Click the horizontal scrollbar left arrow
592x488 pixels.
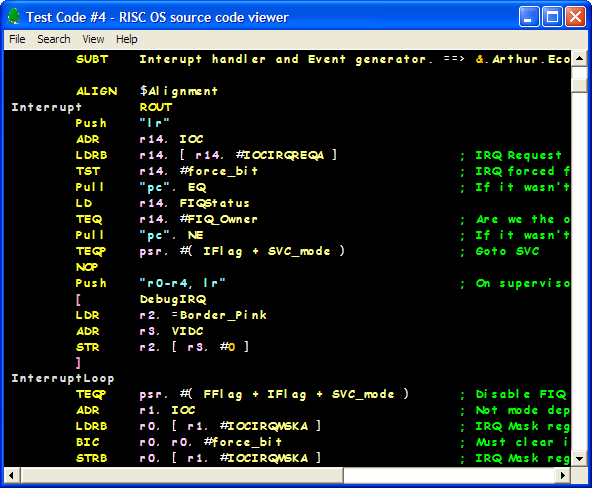click(x=12, y=475)
